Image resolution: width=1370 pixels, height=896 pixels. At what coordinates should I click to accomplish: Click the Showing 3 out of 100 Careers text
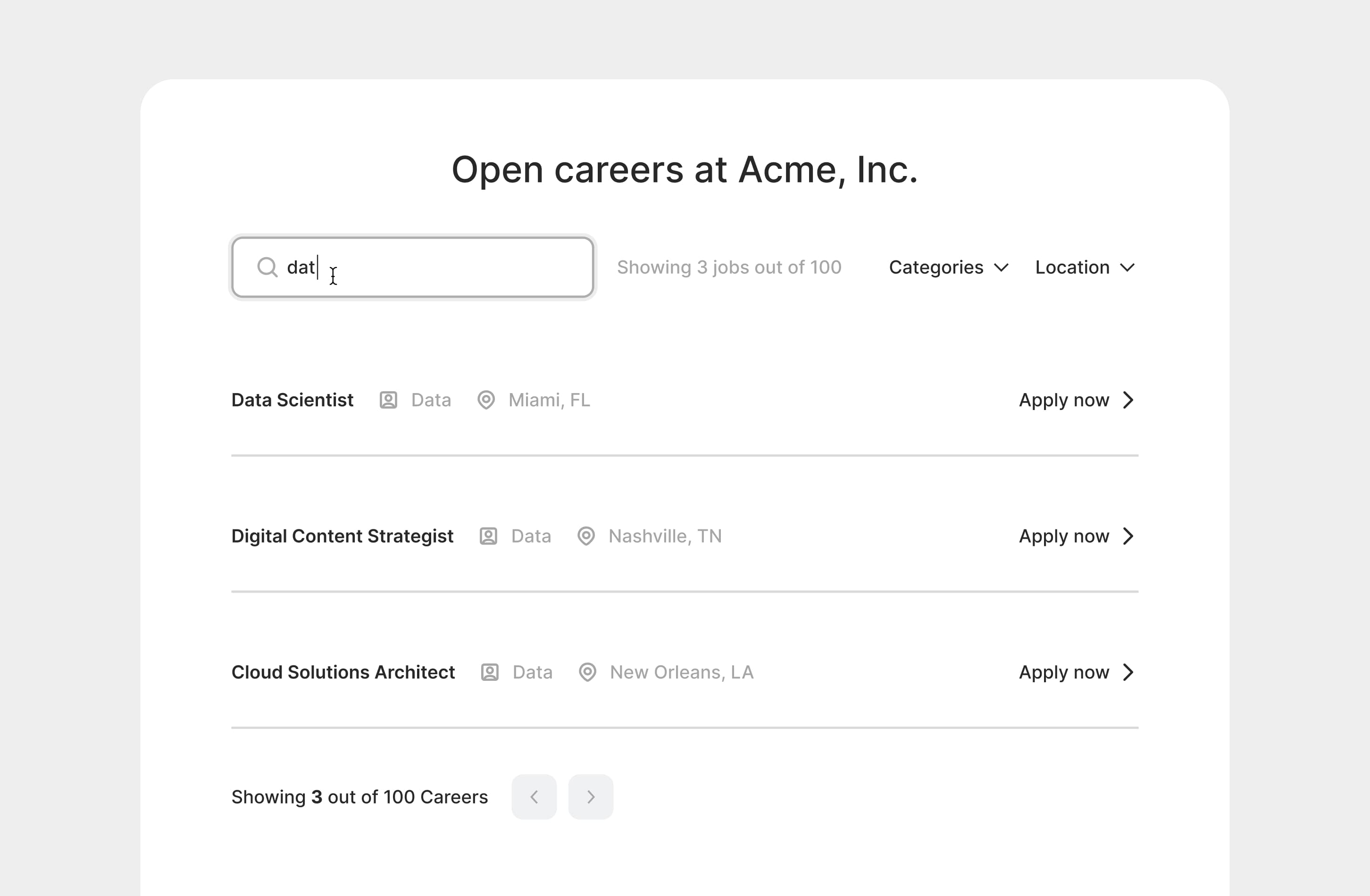359,797
